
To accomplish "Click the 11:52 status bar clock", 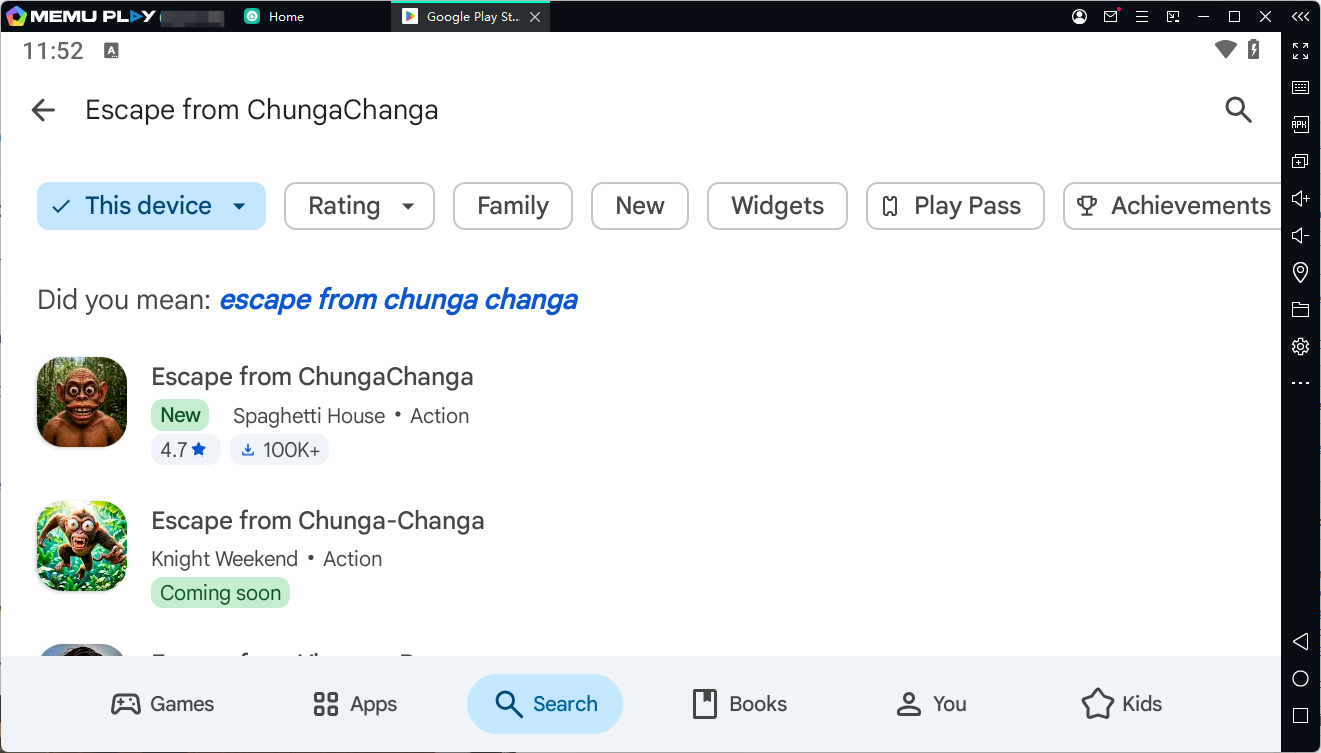I will [53, 51].
